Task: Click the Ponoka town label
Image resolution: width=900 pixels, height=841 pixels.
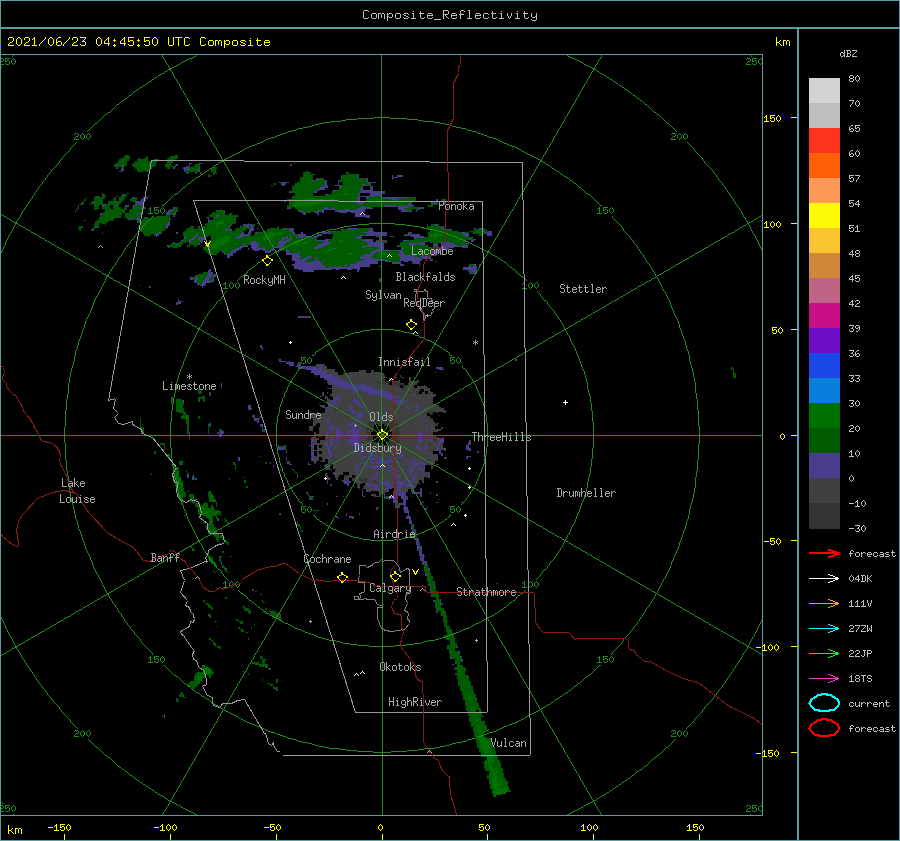Action: point(456,206)
